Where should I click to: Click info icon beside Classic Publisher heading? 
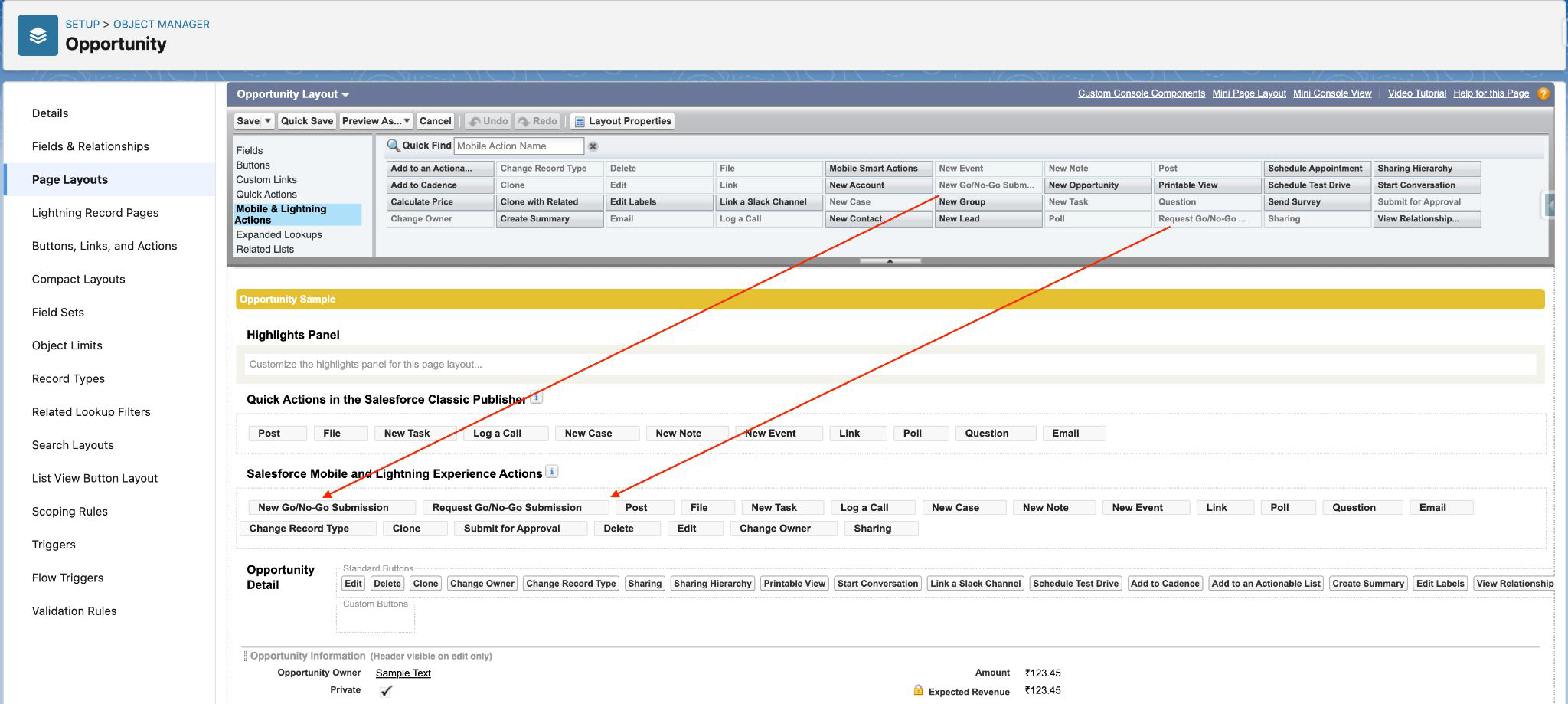pos(537,397)
